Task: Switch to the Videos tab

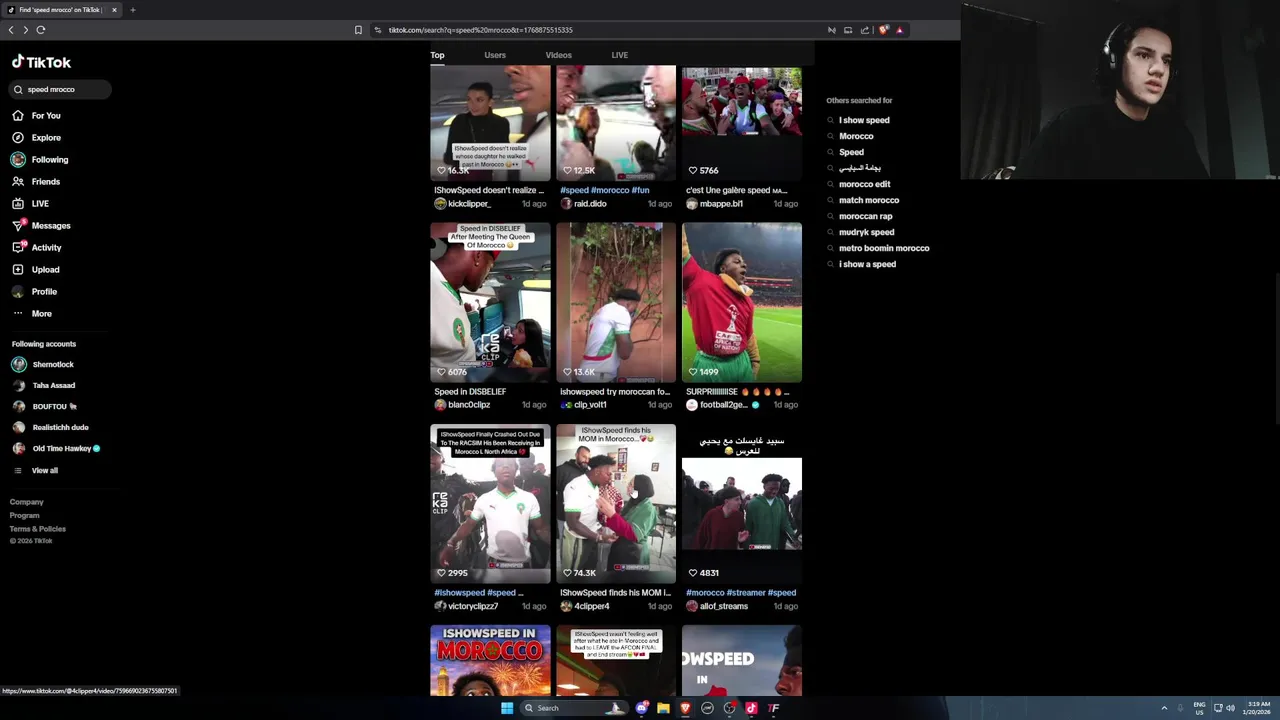Action: (558, 55)
